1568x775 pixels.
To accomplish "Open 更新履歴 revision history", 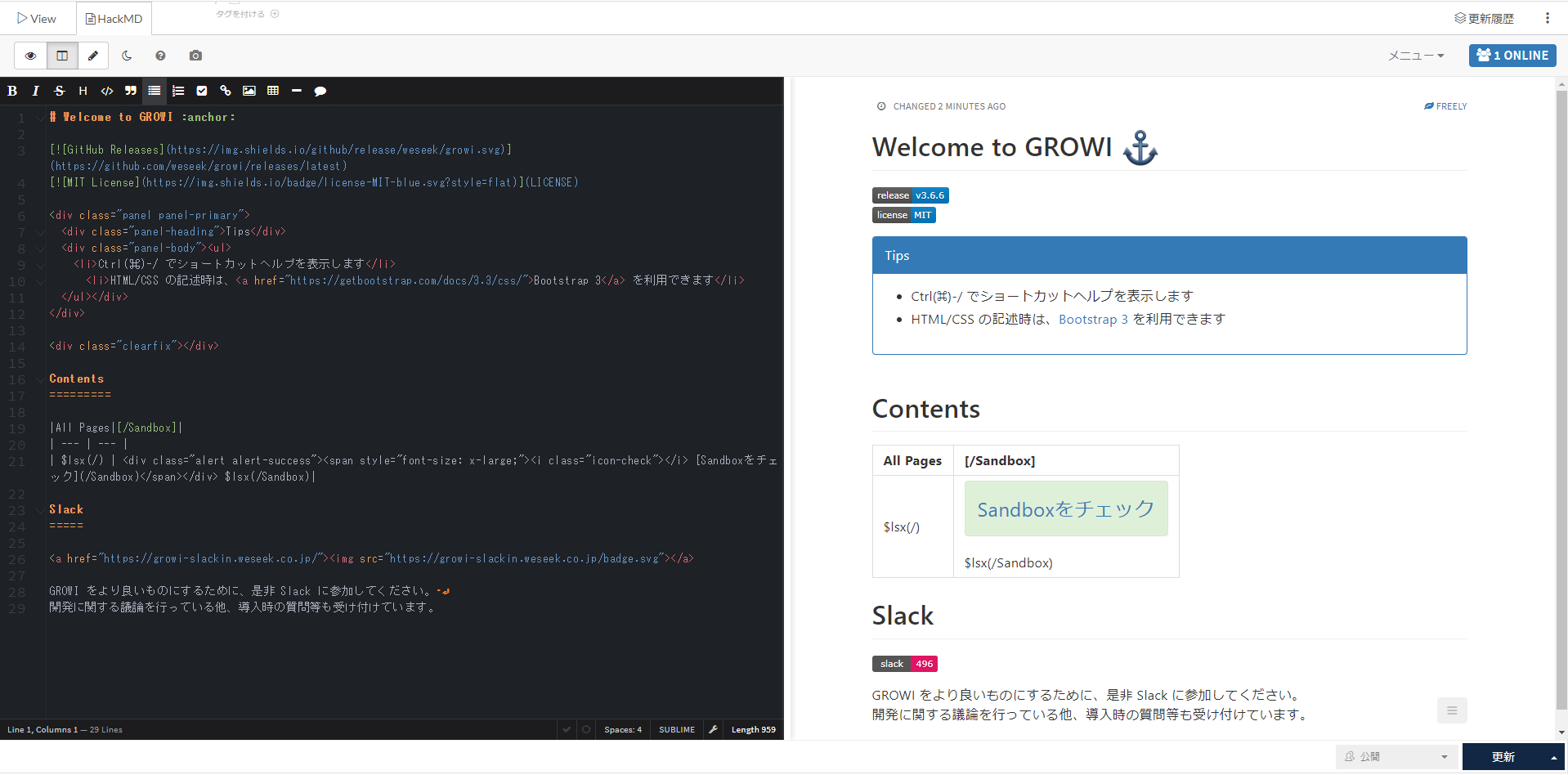I will pyautogui.click(x=1484, y=18).
